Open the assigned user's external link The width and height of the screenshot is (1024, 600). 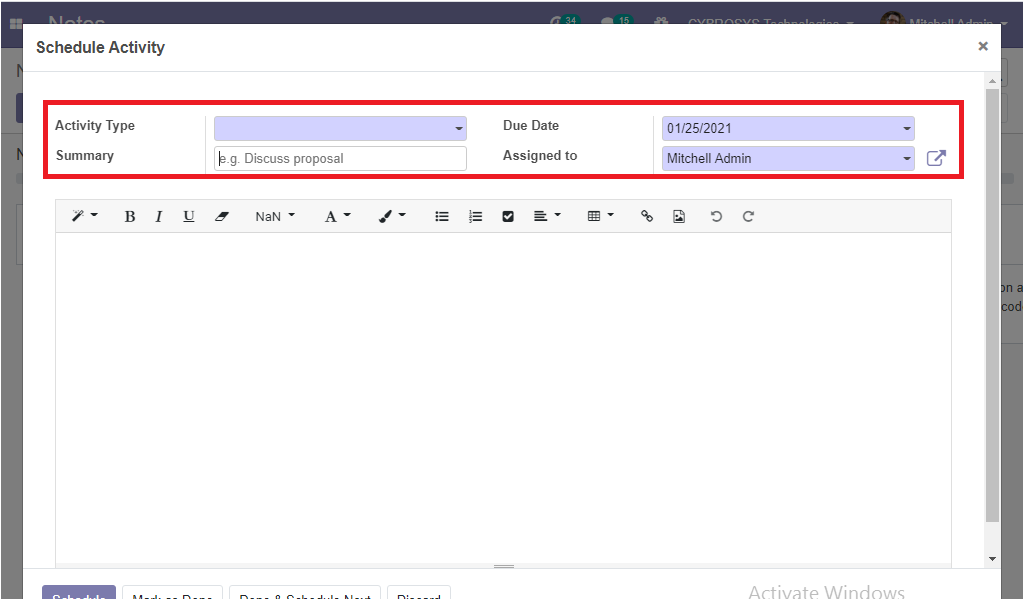point(936,158)
